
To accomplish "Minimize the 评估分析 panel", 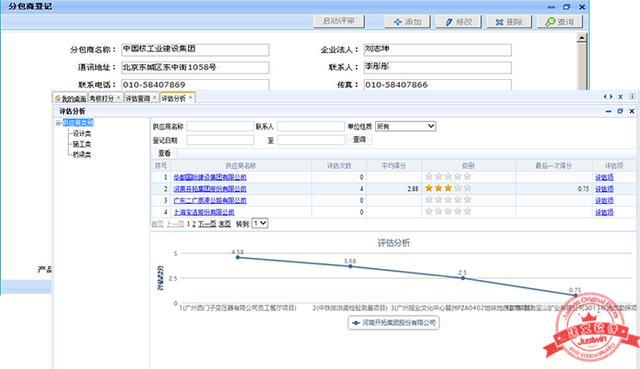I will coord(609,111).
